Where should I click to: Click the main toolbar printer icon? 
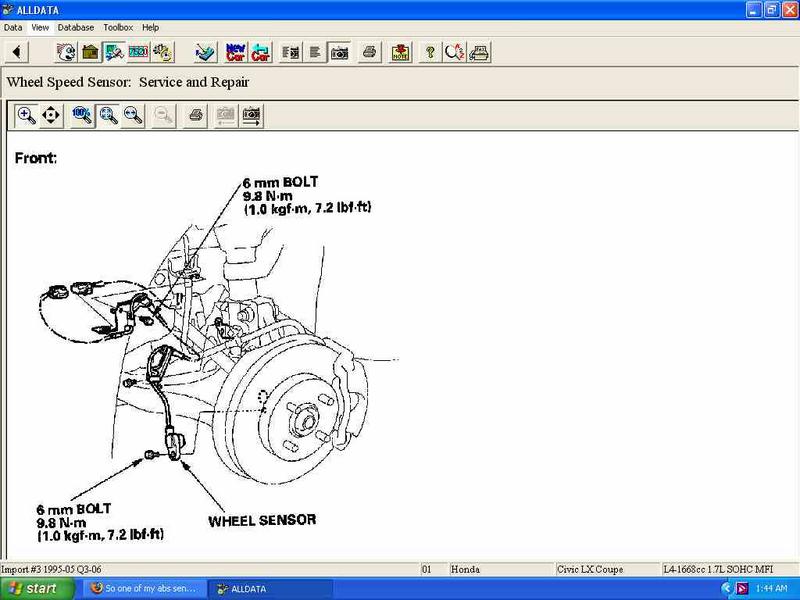pos(369,52)
